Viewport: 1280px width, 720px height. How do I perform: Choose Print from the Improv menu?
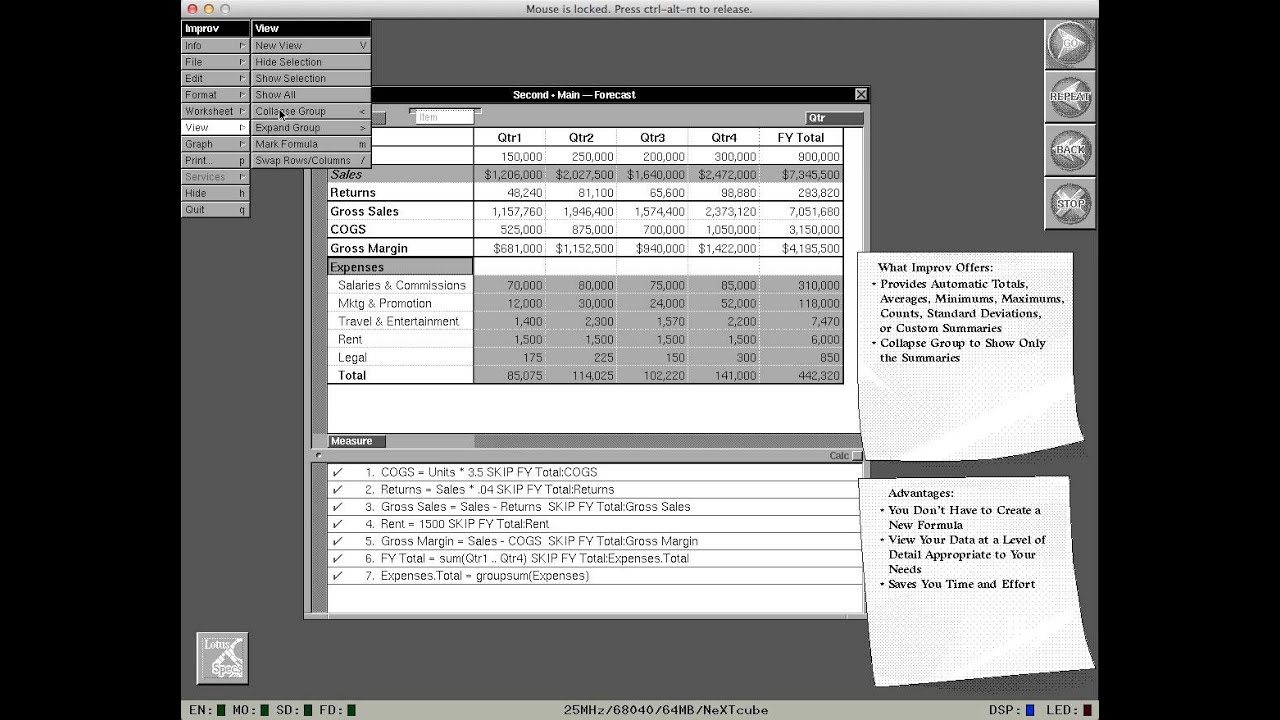coord(215,160)
